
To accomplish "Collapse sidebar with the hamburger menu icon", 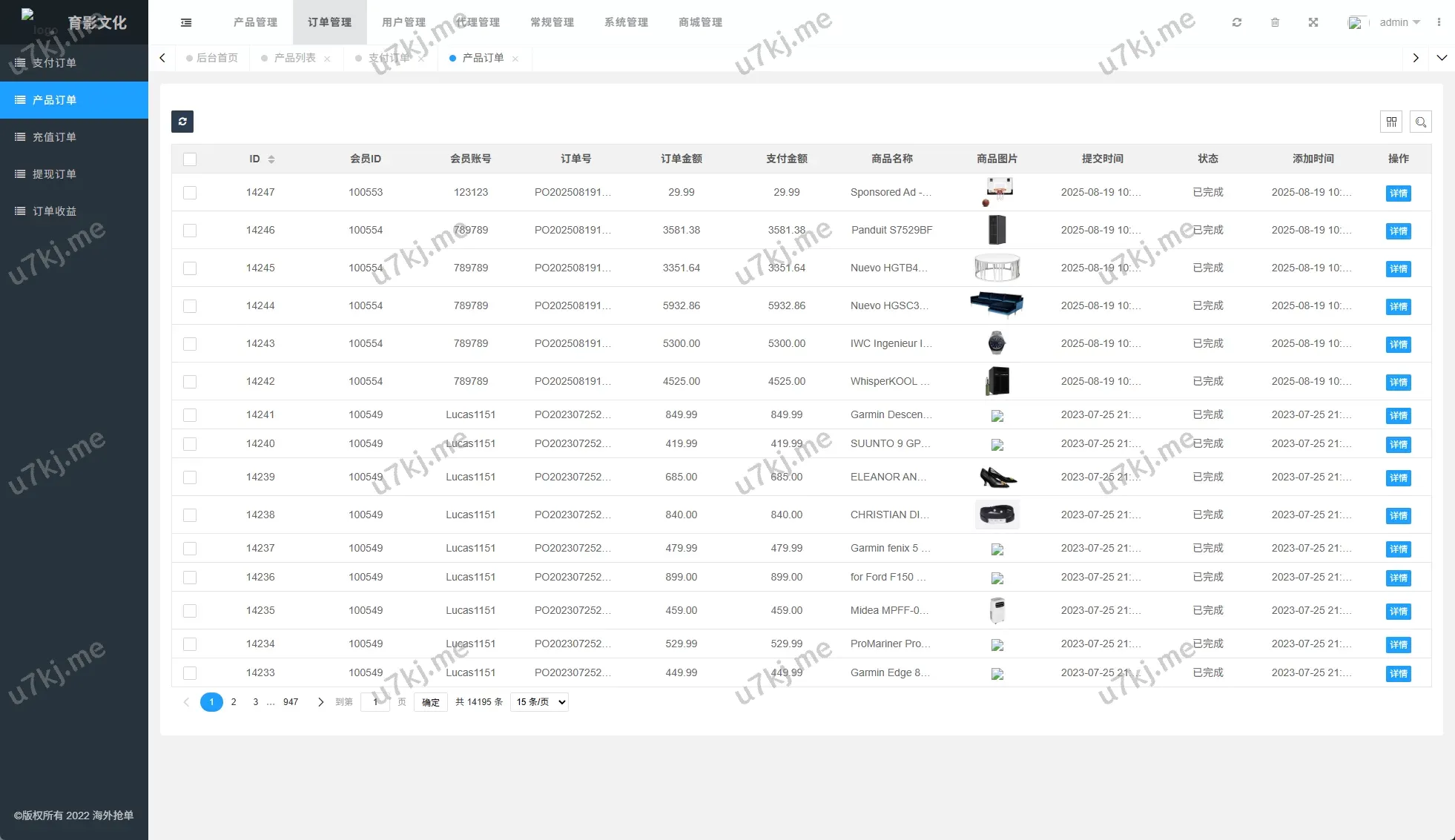I will tap(186, 22).
